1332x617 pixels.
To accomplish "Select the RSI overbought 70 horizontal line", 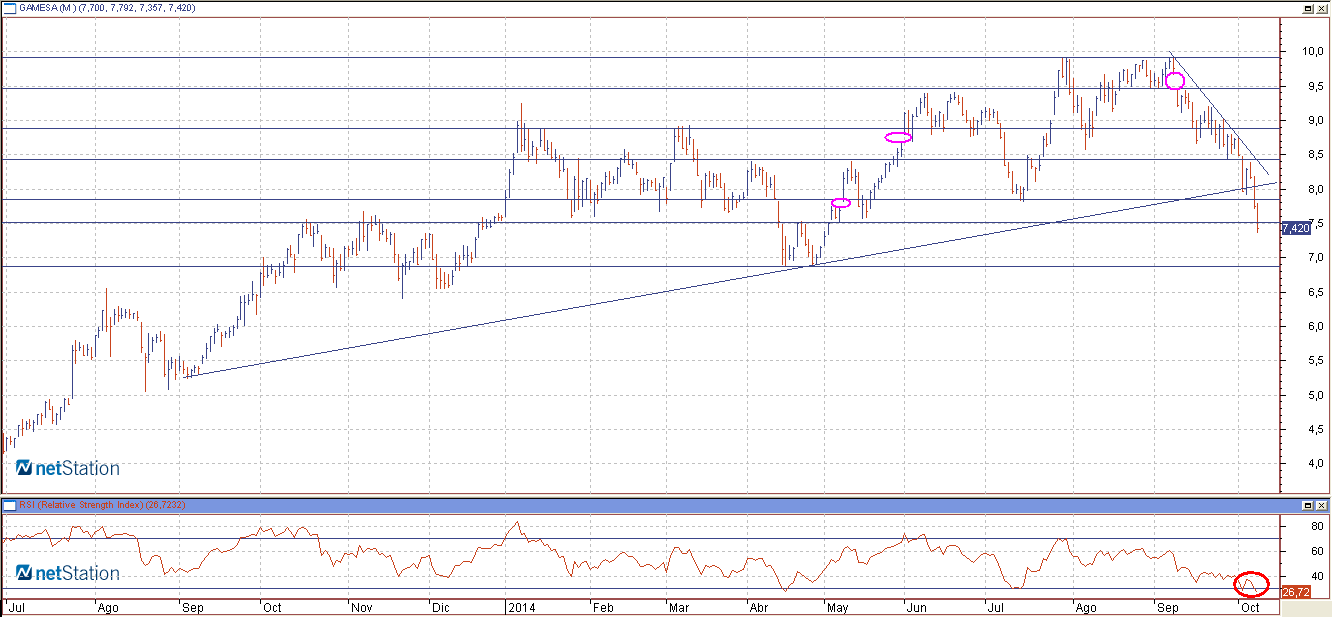I will pyautogui.click(x=640, y=539).
